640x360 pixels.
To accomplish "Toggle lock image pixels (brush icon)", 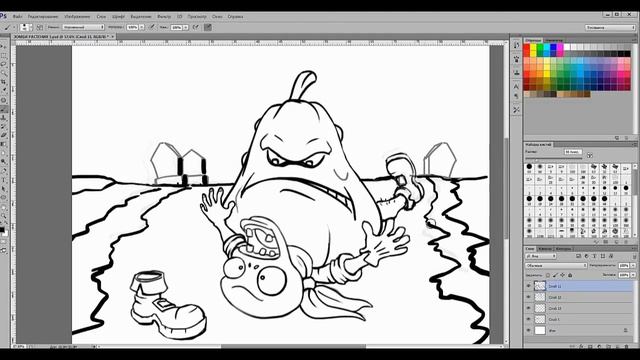I will (x=555, y=275).
